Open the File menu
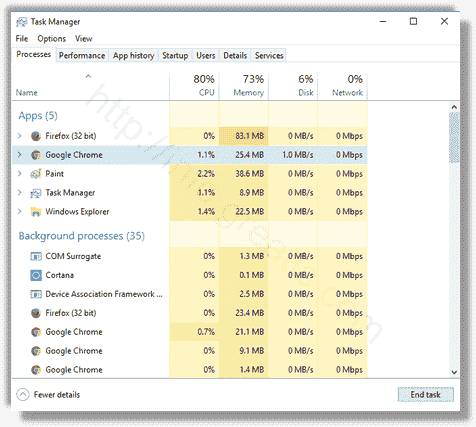Viewport: 476px width, 427px height. click(22, 39)
